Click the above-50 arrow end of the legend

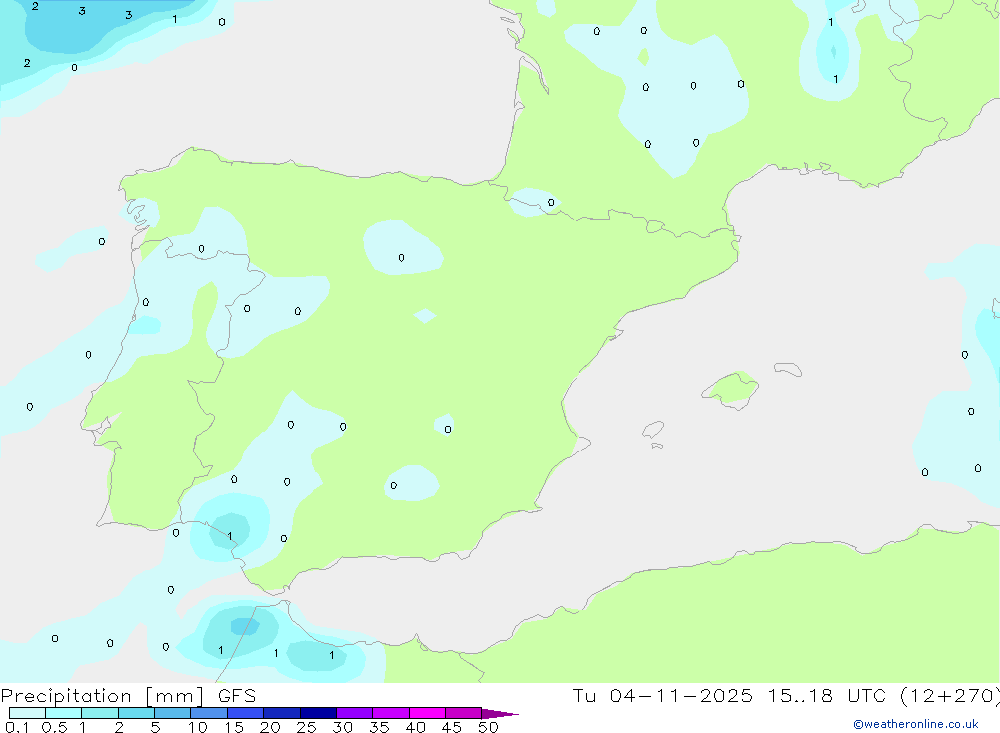point(499,713)
